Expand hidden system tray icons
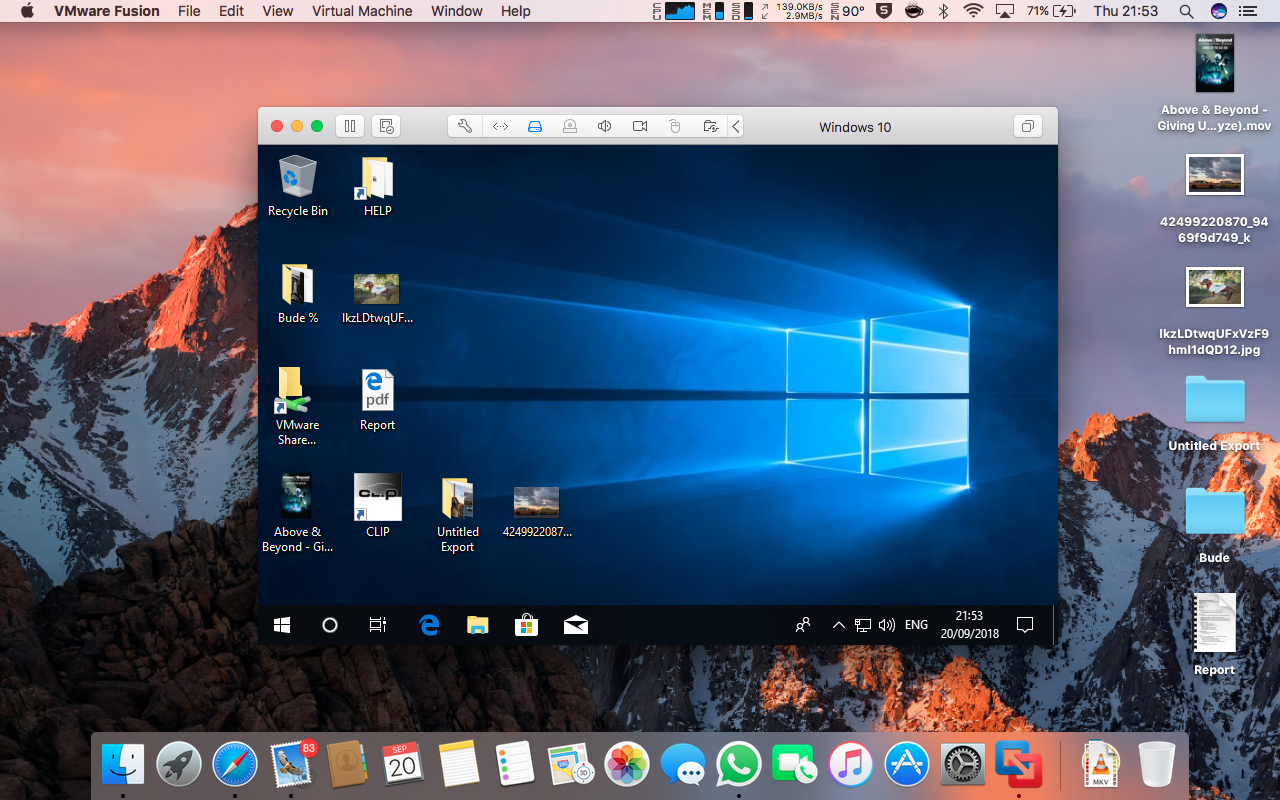The image size is (1280, 800). coord(838,625)
